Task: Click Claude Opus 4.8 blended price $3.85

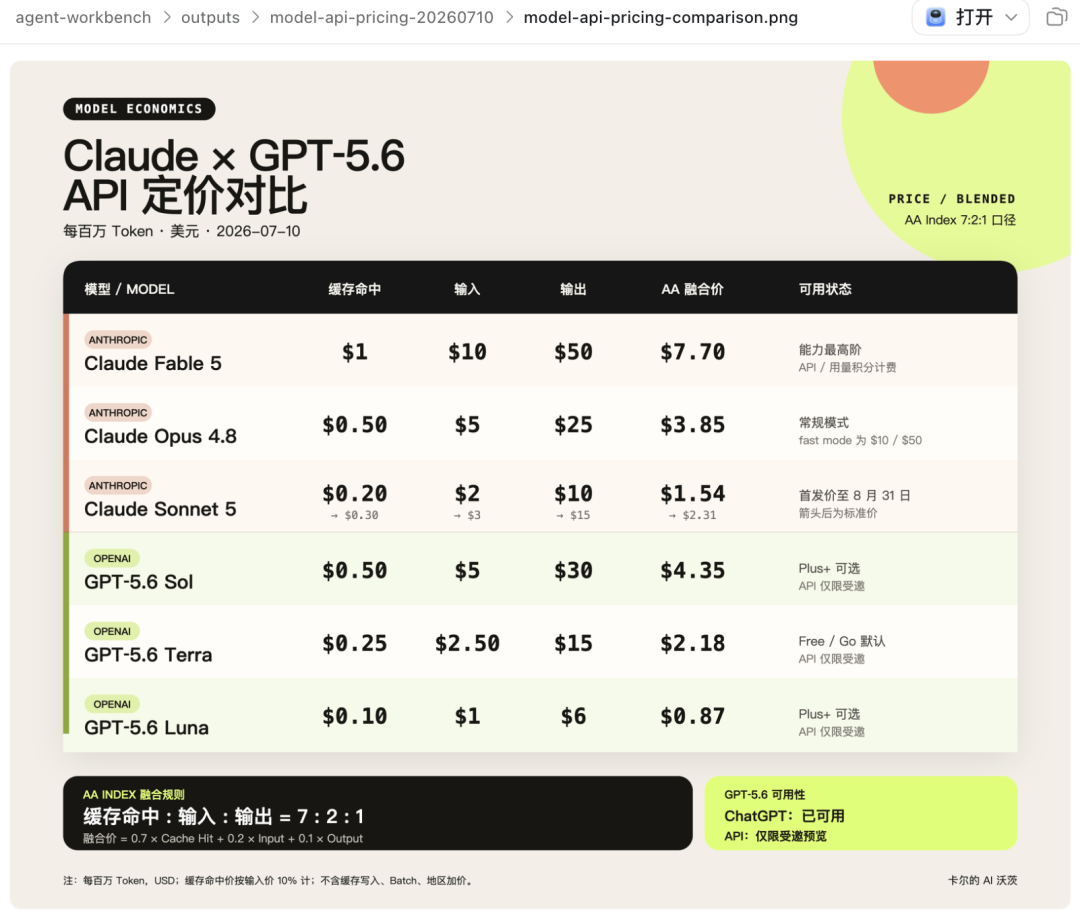Action: [x=692, y=425]
